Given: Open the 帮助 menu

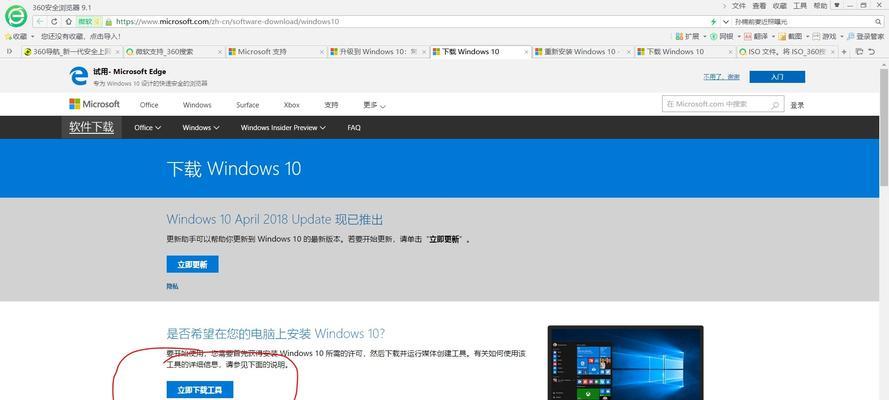Looking at the screenshot, I should click(820, 6).
